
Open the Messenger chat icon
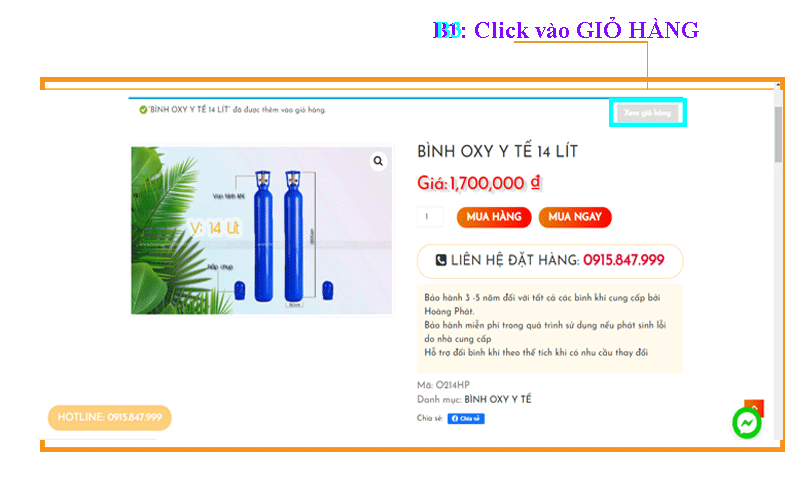tap(747, 423)
